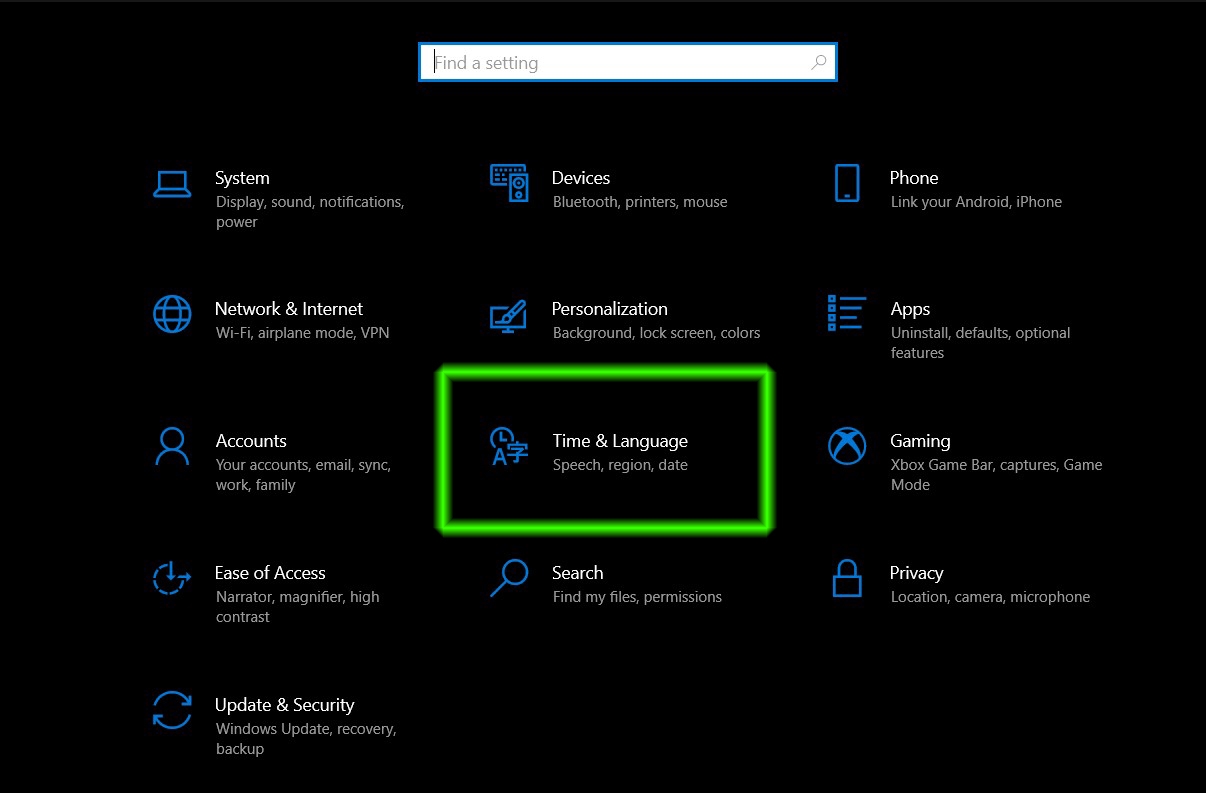Open Apps settings title
The width and height of the screenshot is (1206, 793).
(910, 309)
